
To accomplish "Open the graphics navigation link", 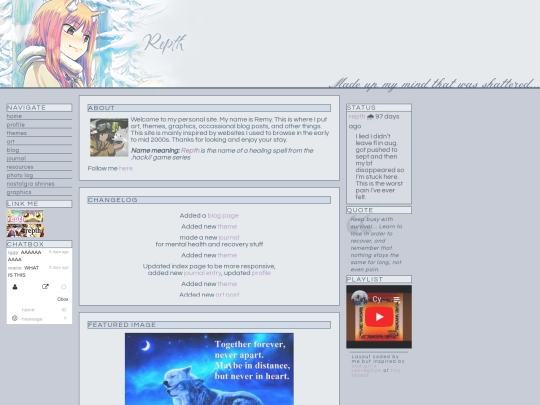I will (x=19, y=192).
